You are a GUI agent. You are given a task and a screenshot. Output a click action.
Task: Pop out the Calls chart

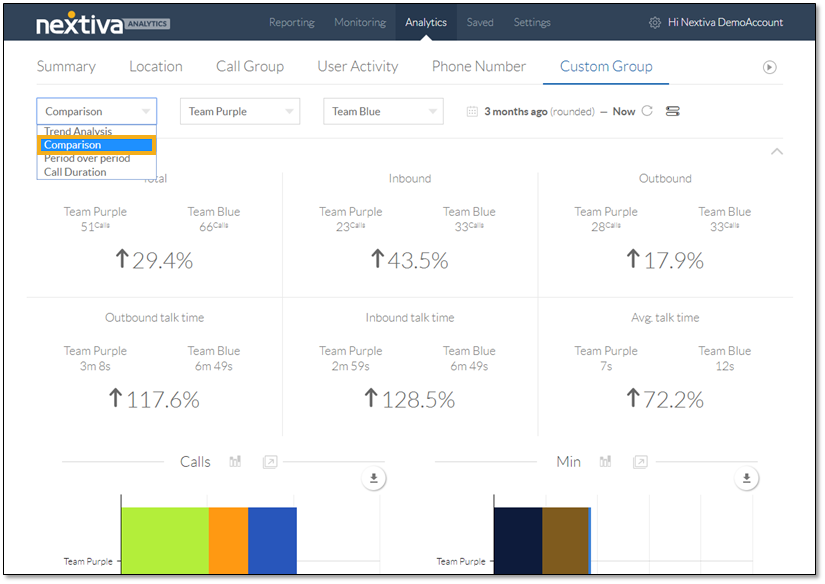270,462
